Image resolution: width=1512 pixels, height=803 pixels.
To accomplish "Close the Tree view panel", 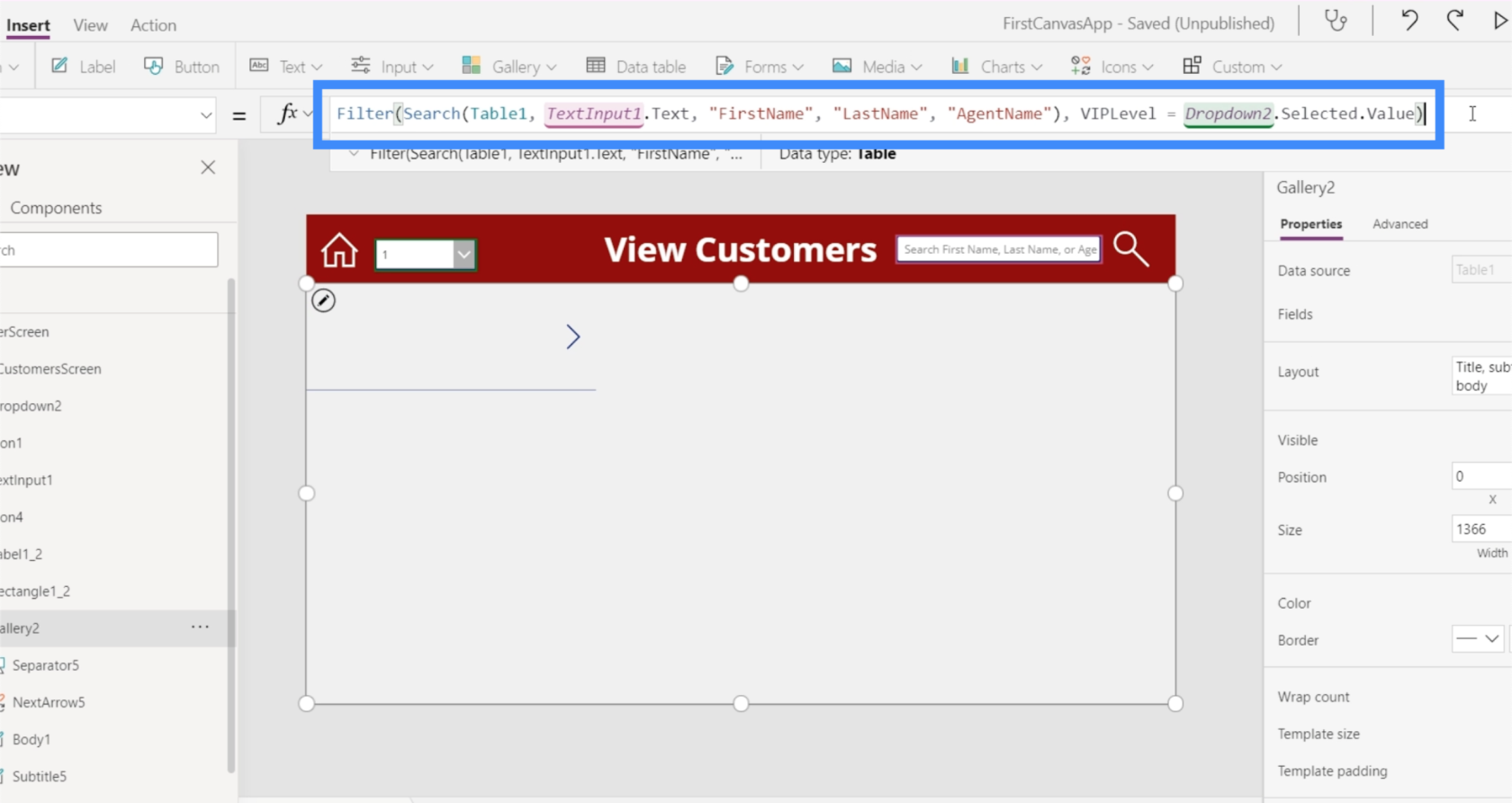I will [208, 167].
